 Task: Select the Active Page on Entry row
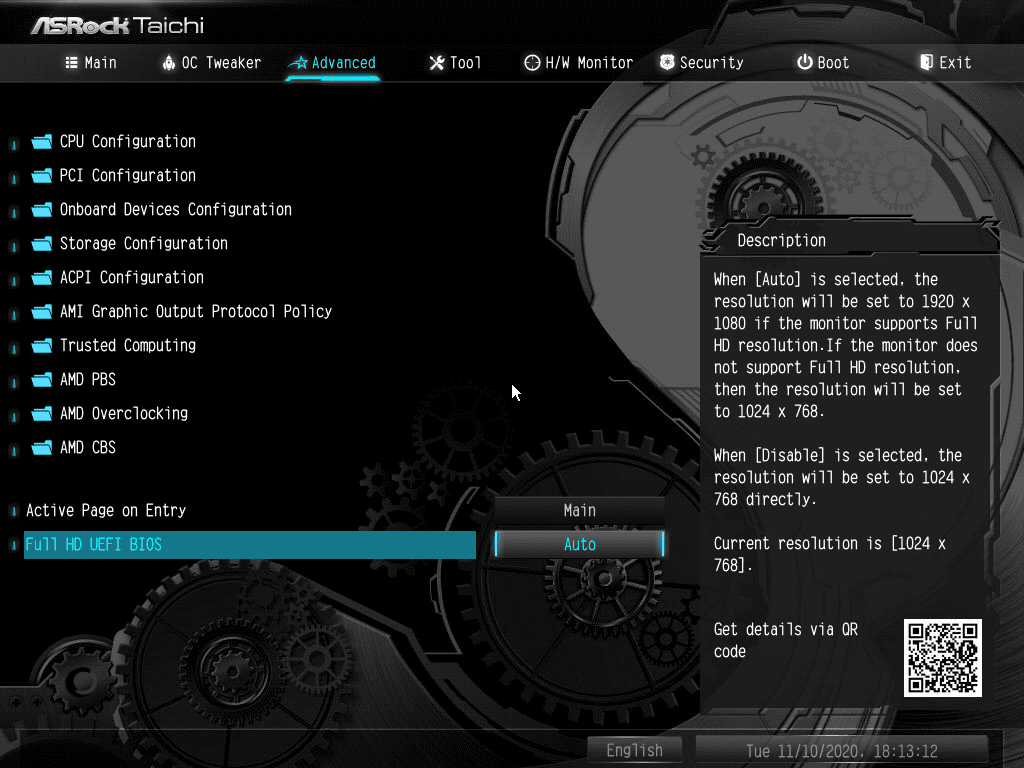(249, 510)
